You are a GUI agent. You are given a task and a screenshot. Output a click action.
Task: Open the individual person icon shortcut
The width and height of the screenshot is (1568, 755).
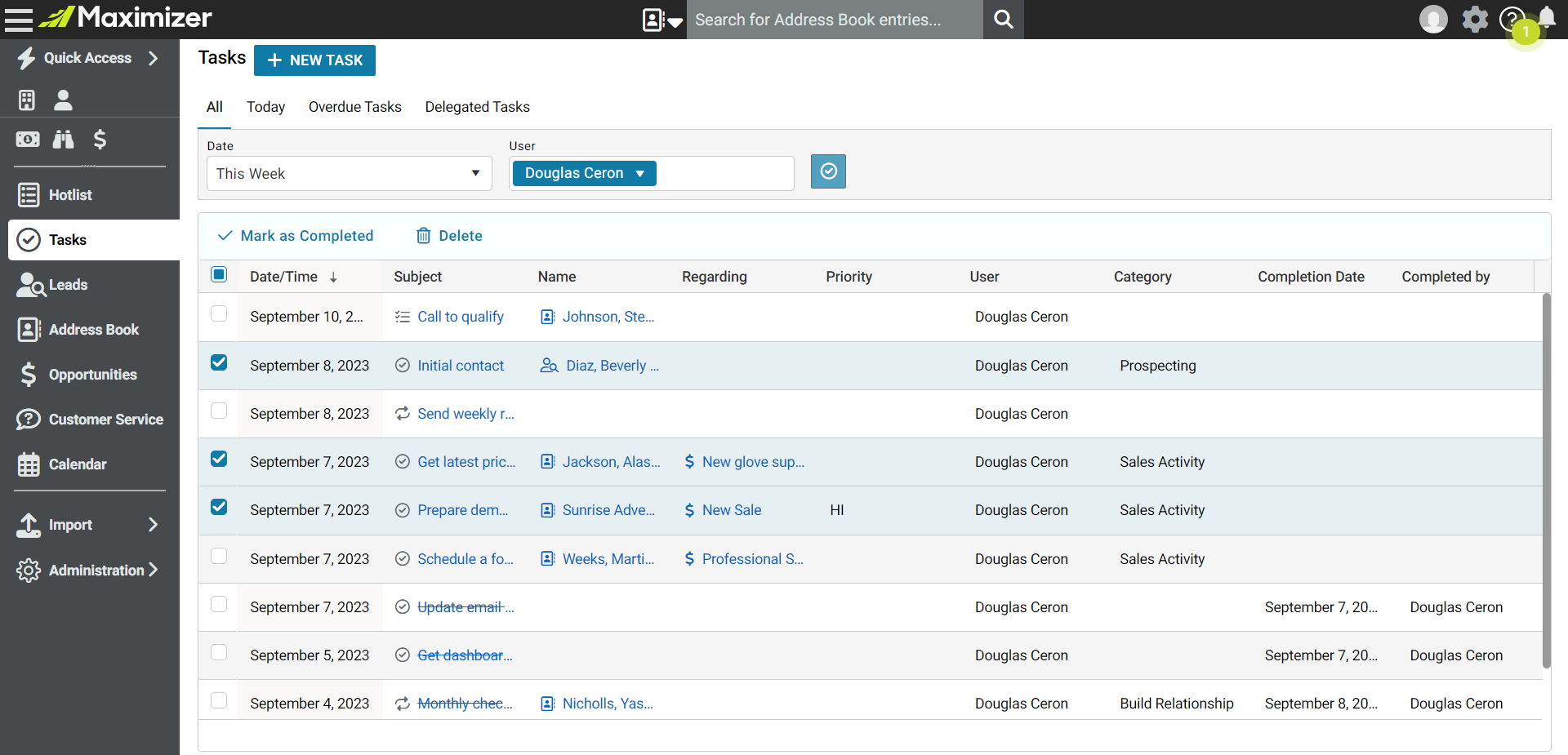[x=63, y=100]
